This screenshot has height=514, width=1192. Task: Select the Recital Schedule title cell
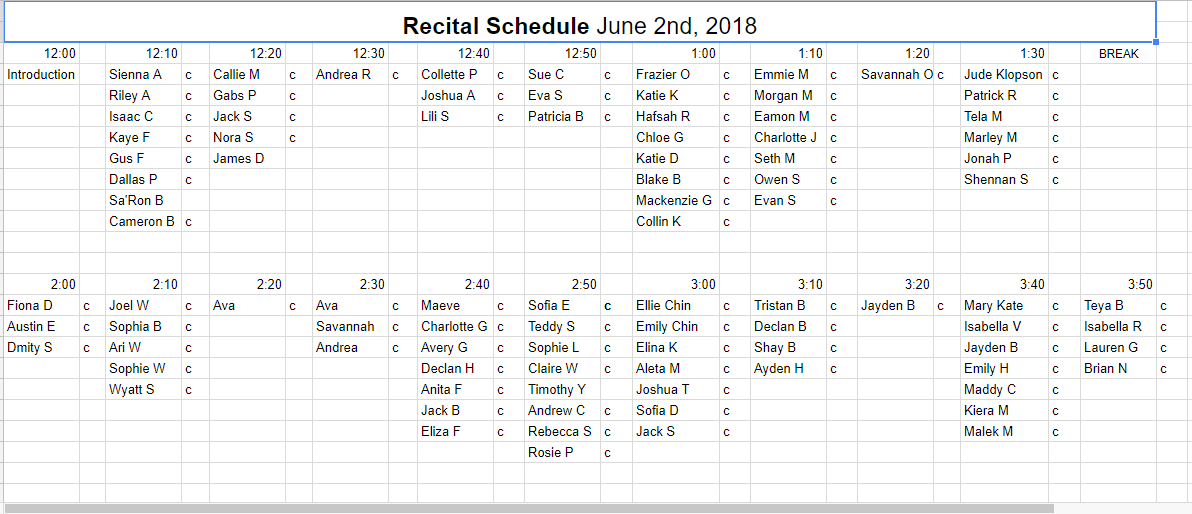pos(579,22)
